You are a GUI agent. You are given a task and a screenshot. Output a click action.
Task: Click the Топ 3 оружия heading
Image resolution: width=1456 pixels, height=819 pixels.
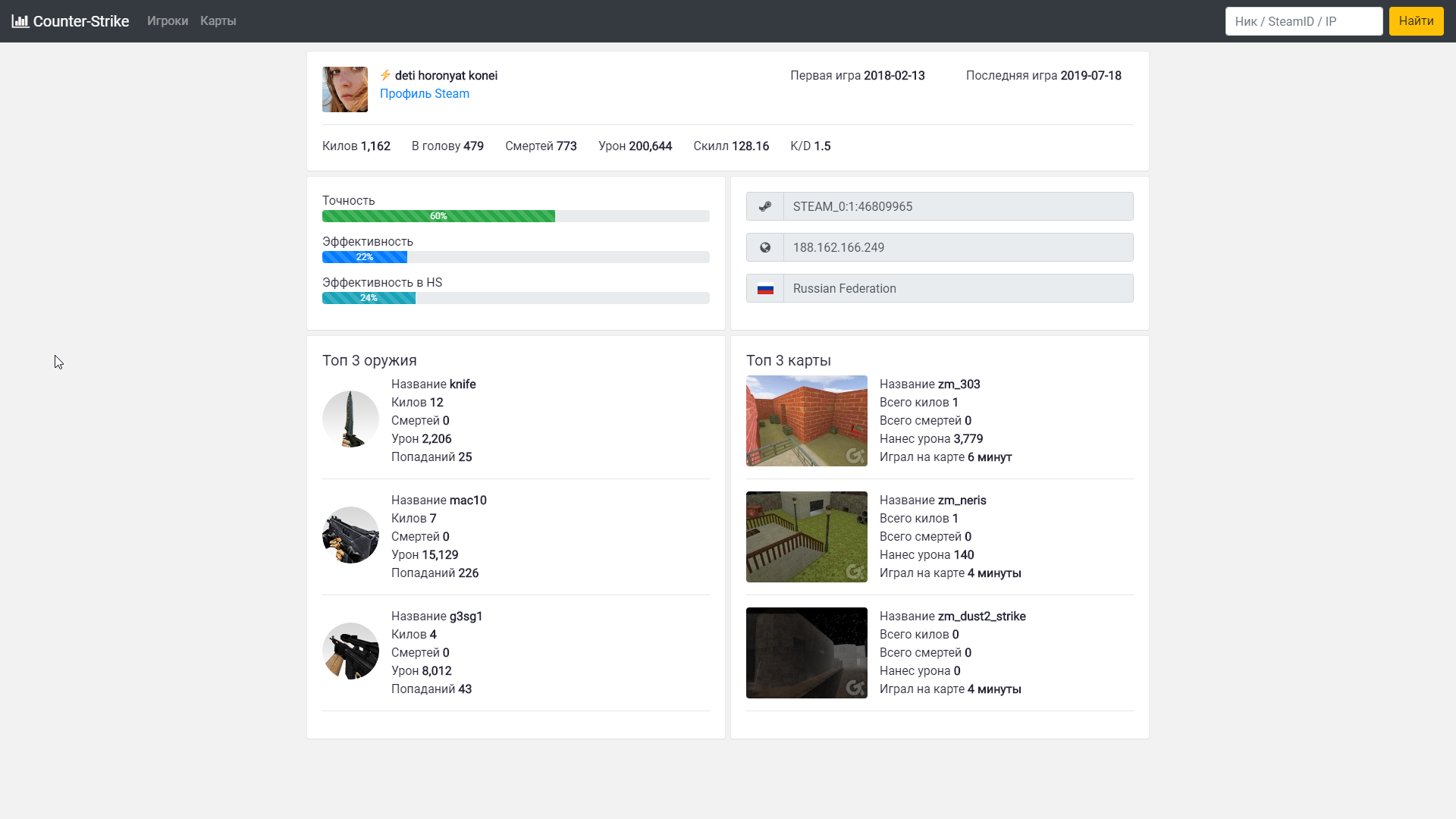(x=369, y=360)
